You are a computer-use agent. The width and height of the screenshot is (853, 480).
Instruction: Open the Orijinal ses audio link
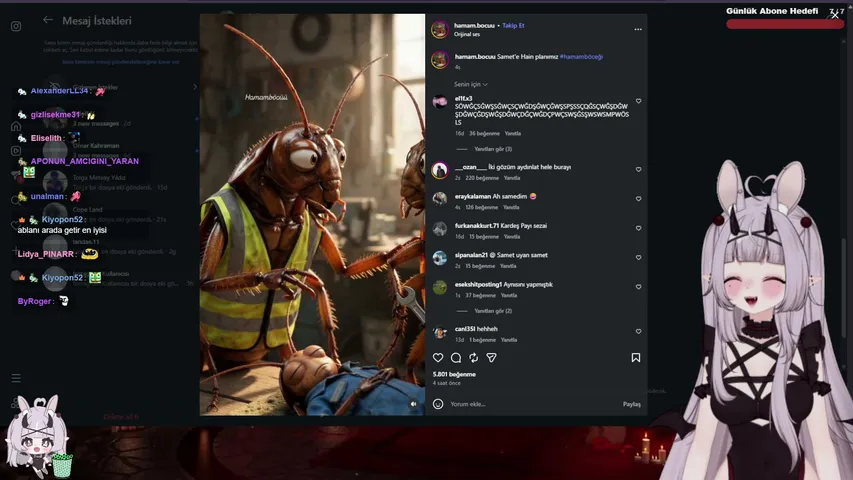[467, 34]
